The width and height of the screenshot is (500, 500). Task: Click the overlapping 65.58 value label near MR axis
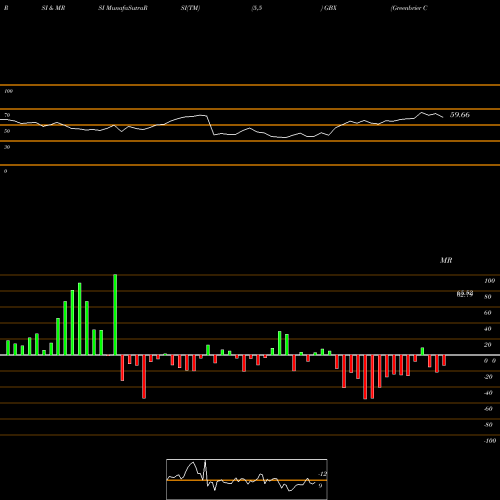pos(465,294)
